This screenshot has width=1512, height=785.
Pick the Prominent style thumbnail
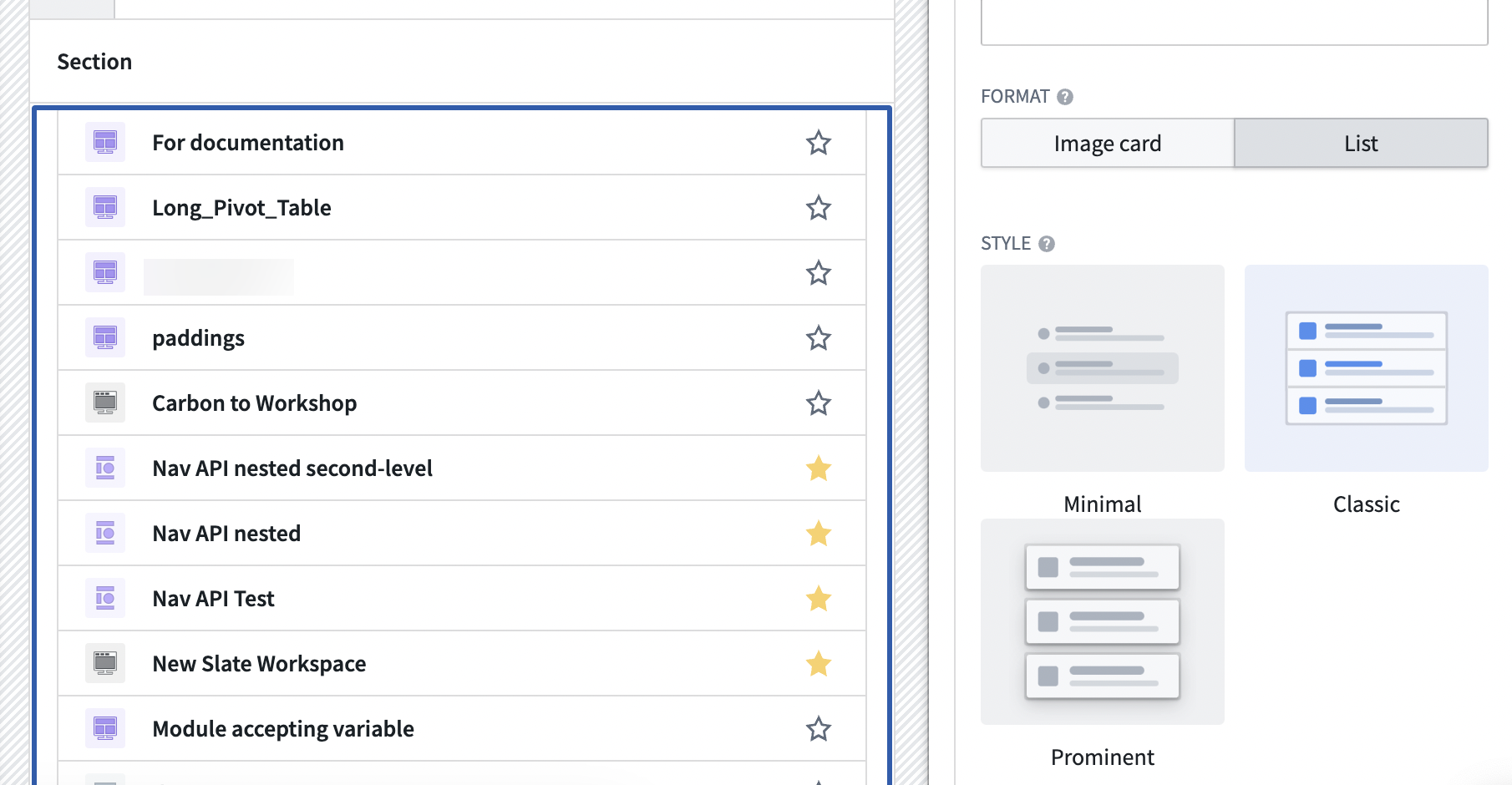tap(1102, 621)
